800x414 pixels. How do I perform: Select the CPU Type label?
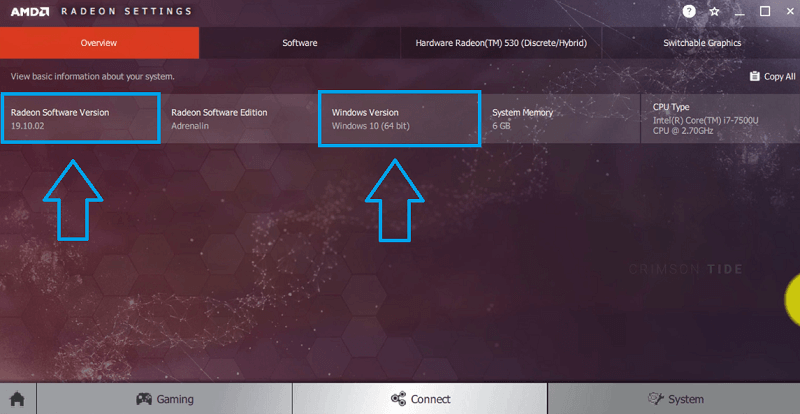[x=671, y=107]
